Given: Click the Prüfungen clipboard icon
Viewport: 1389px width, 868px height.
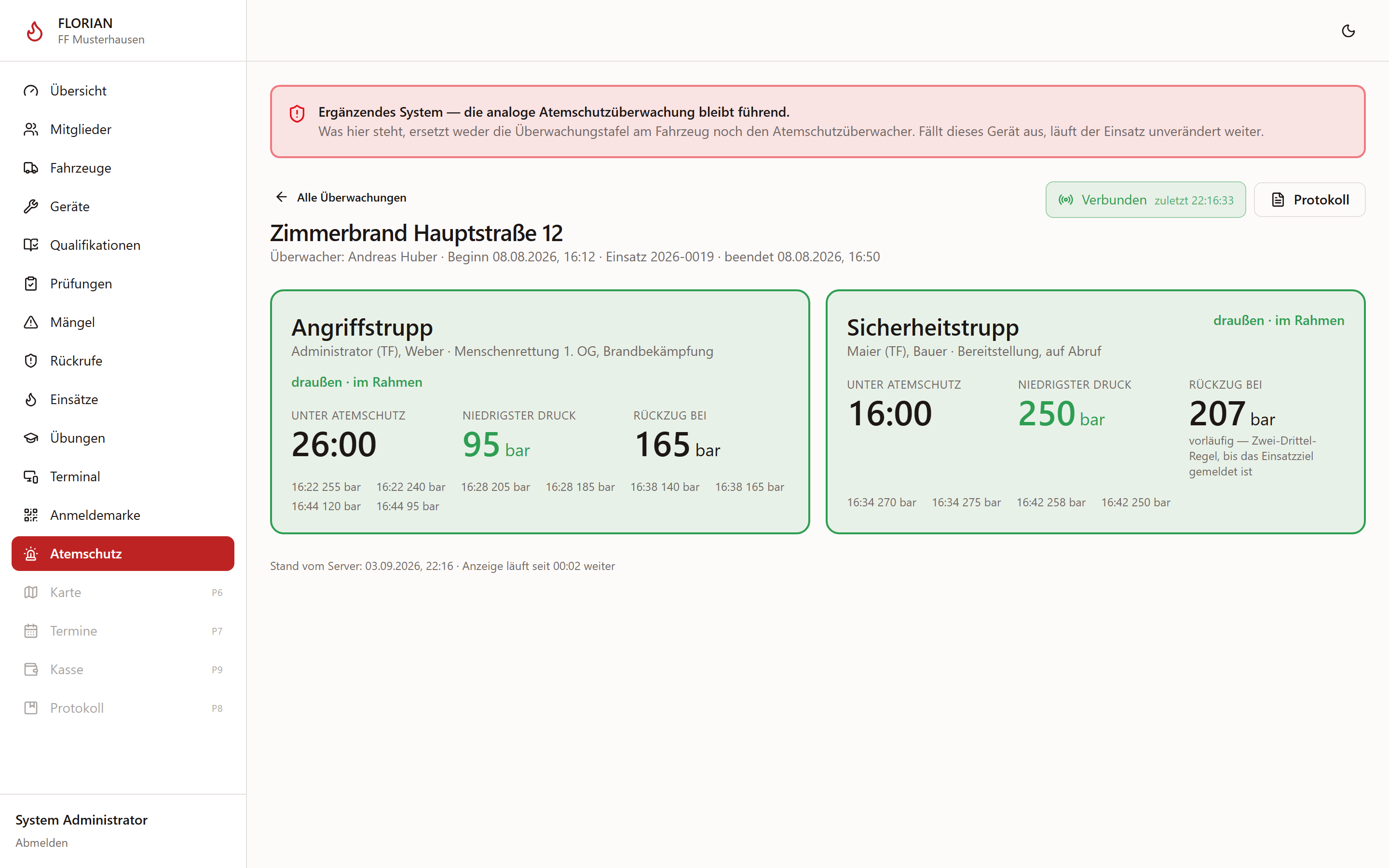Looking at the screenshot, I should click(x=31, y=284).
